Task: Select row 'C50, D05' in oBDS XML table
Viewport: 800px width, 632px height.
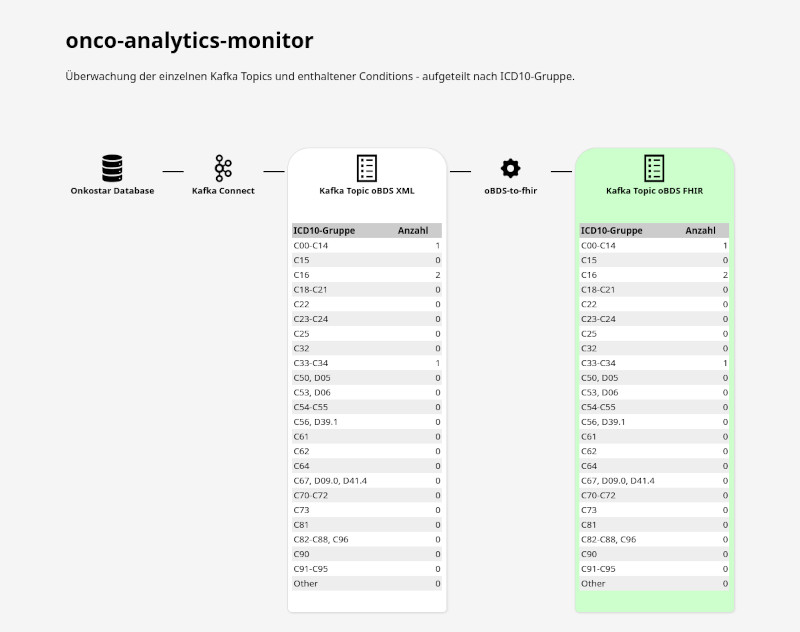Action: click(x=367, y=378)
